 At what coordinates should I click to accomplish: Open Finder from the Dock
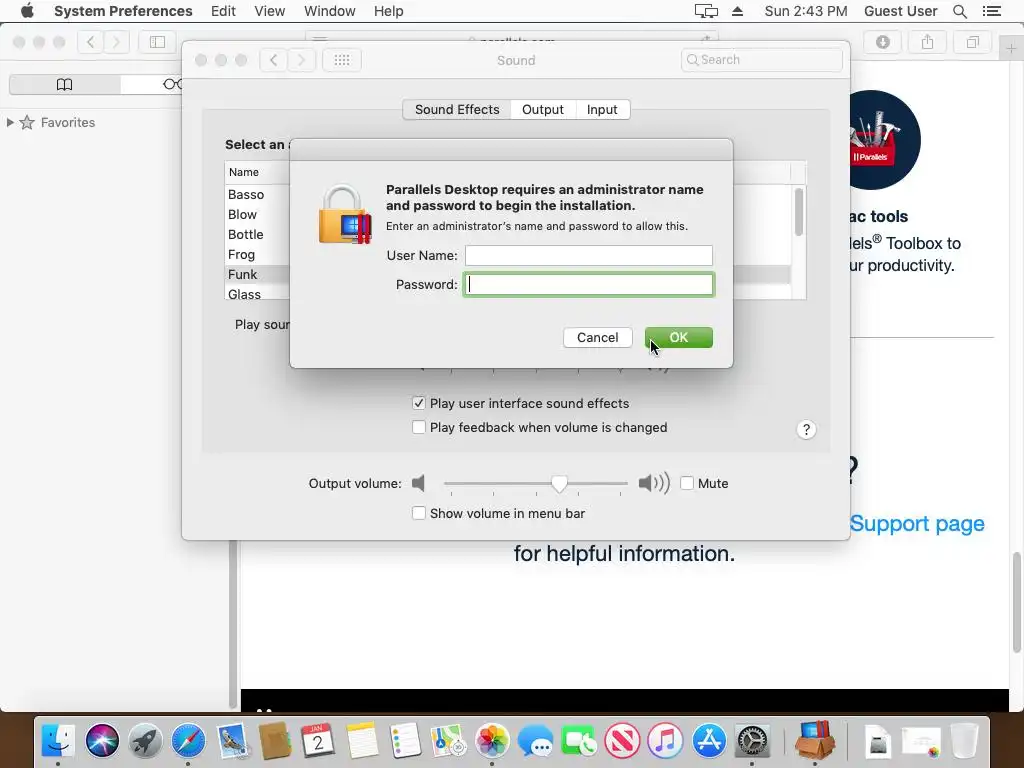click(x=58, y=741)
